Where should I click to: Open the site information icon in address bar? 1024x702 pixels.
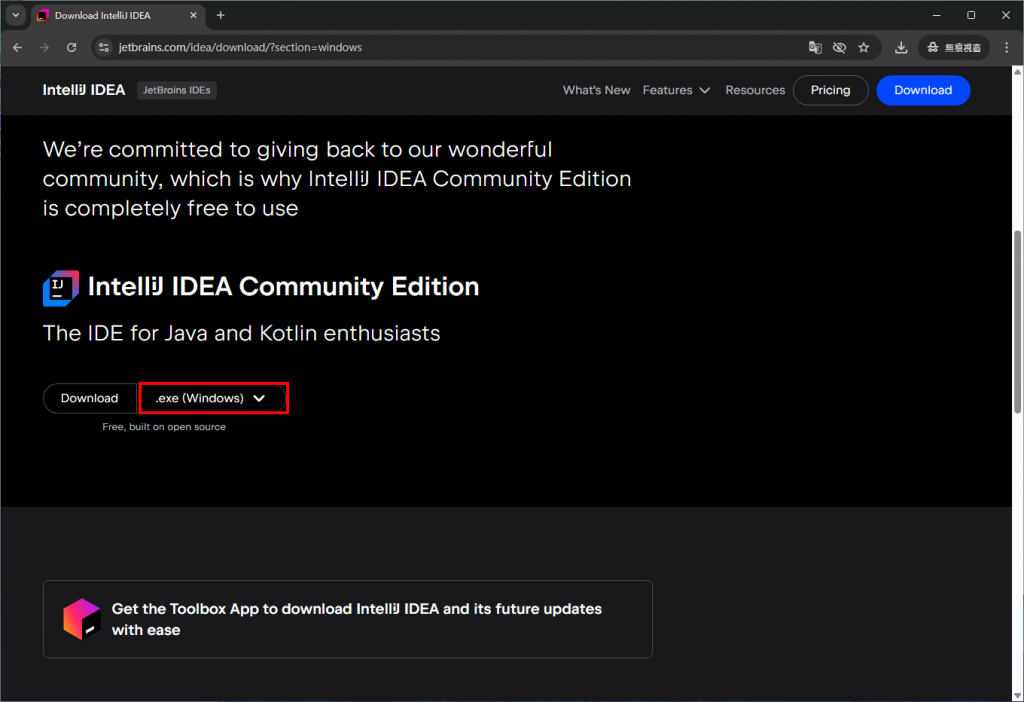pyautogui.click(x=104, y=47)
